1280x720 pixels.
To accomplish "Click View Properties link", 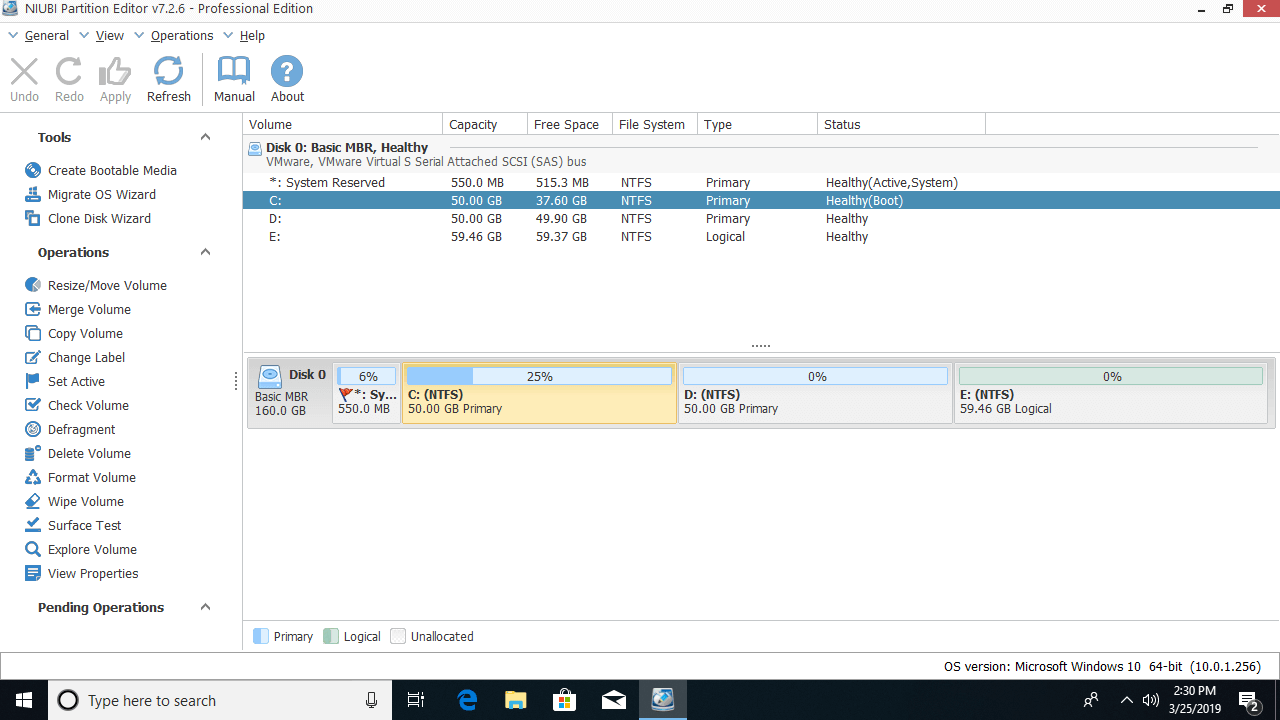I will pos(93,574).
